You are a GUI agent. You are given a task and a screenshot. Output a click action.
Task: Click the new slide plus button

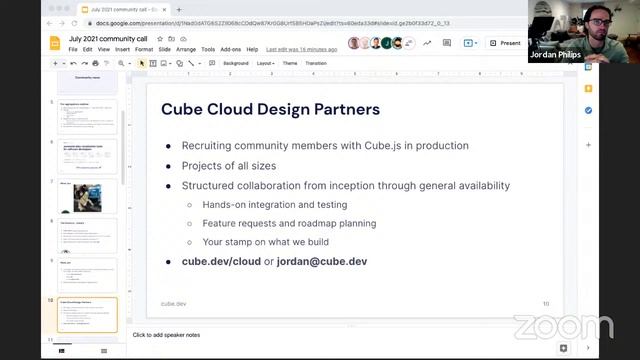pos(55,63)
